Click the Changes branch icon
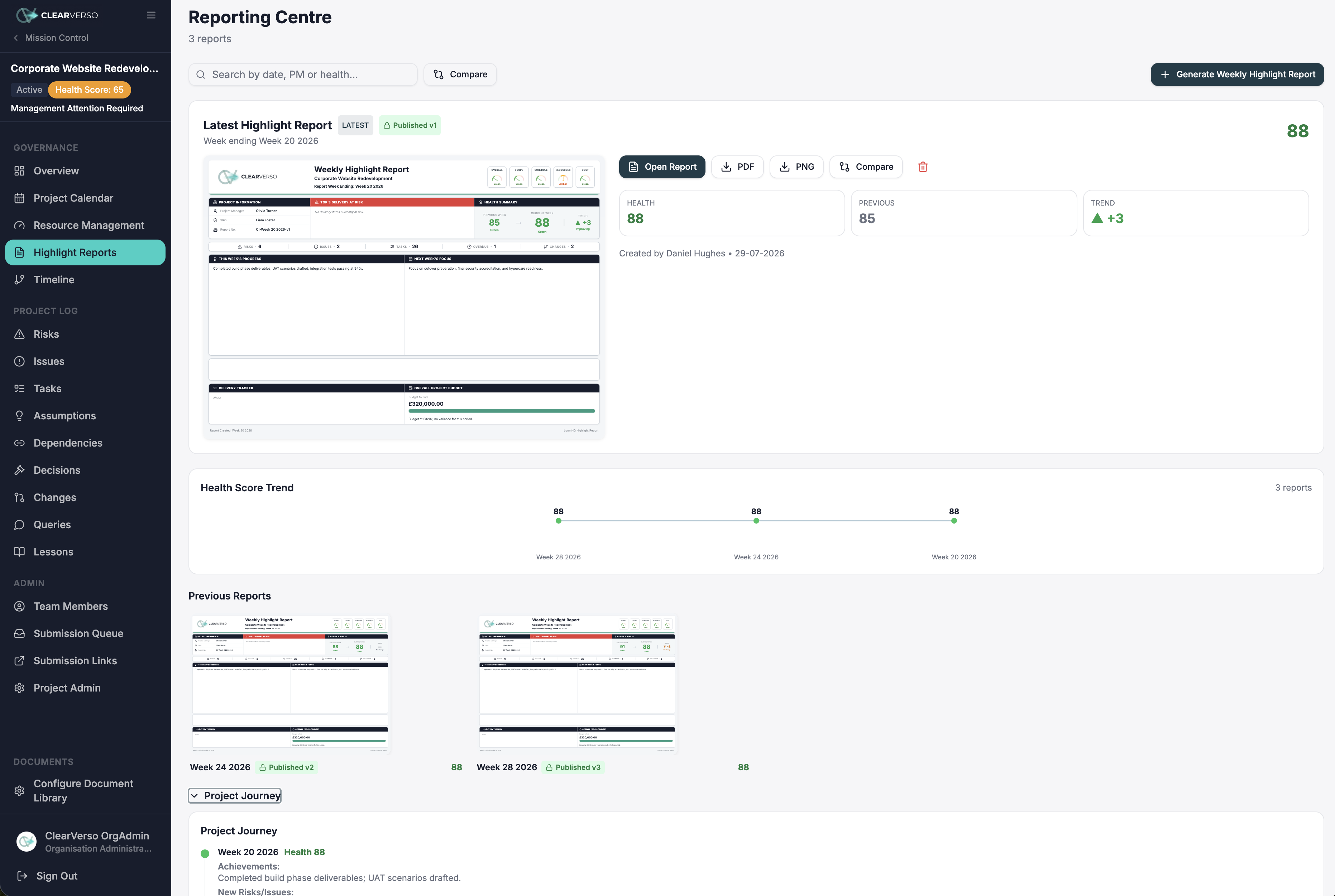This screenshot has height=896, width=1335. coord(19,497)
